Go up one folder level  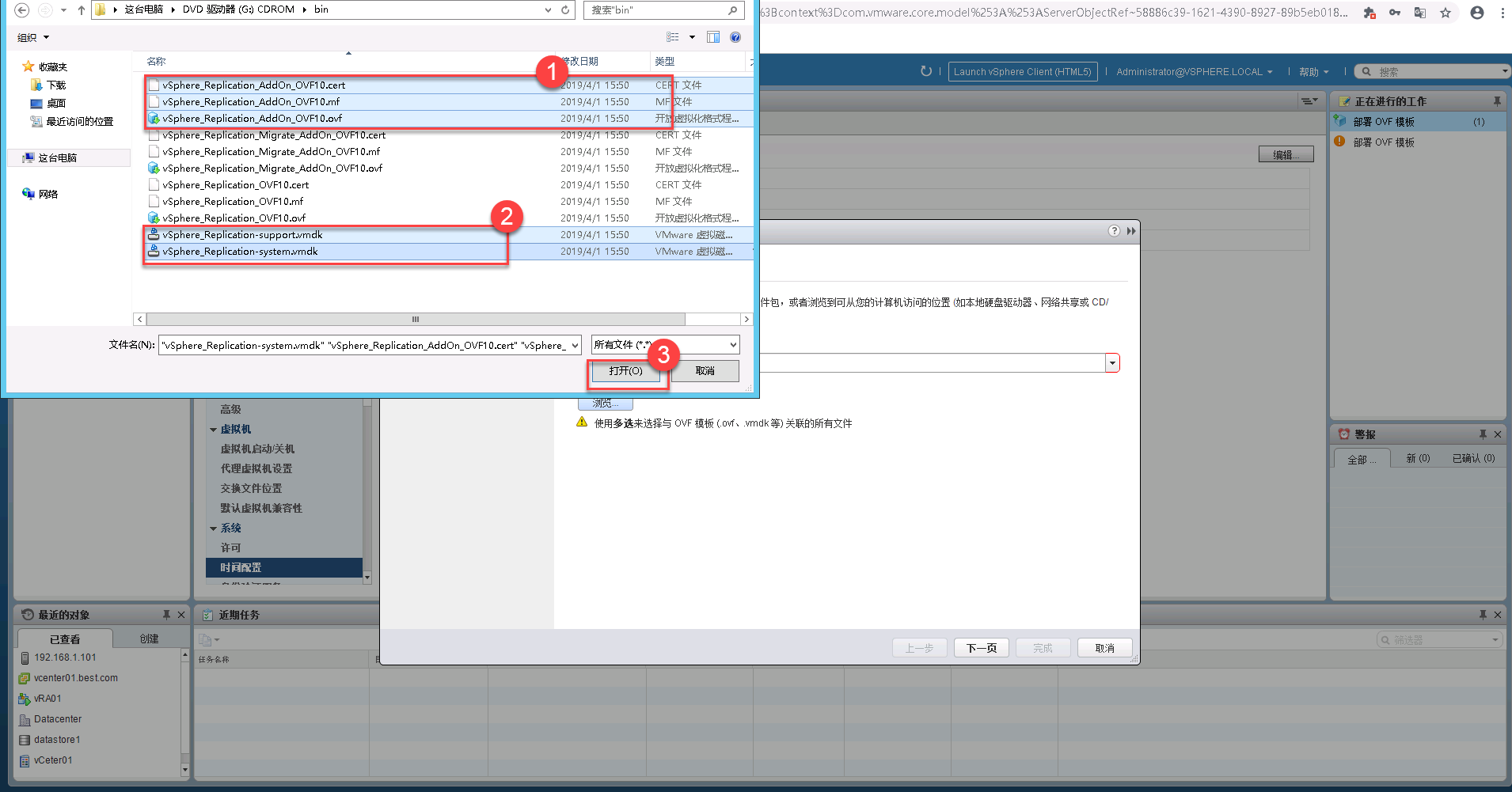point(81,10)
